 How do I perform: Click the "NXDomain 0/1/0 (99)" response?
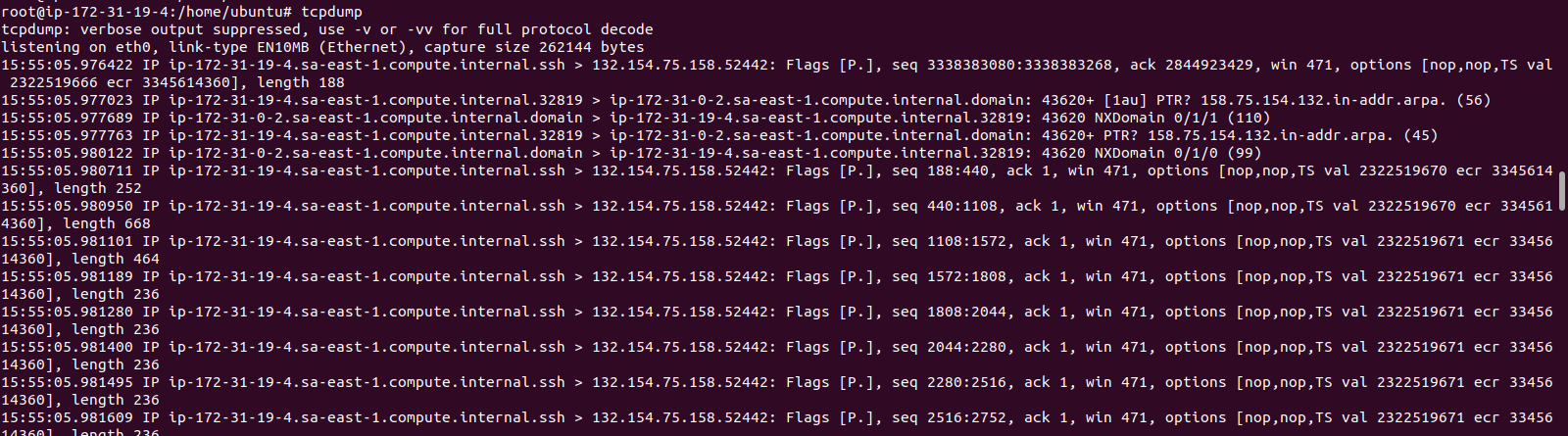pyautogui.click(x=1178, y=153)
